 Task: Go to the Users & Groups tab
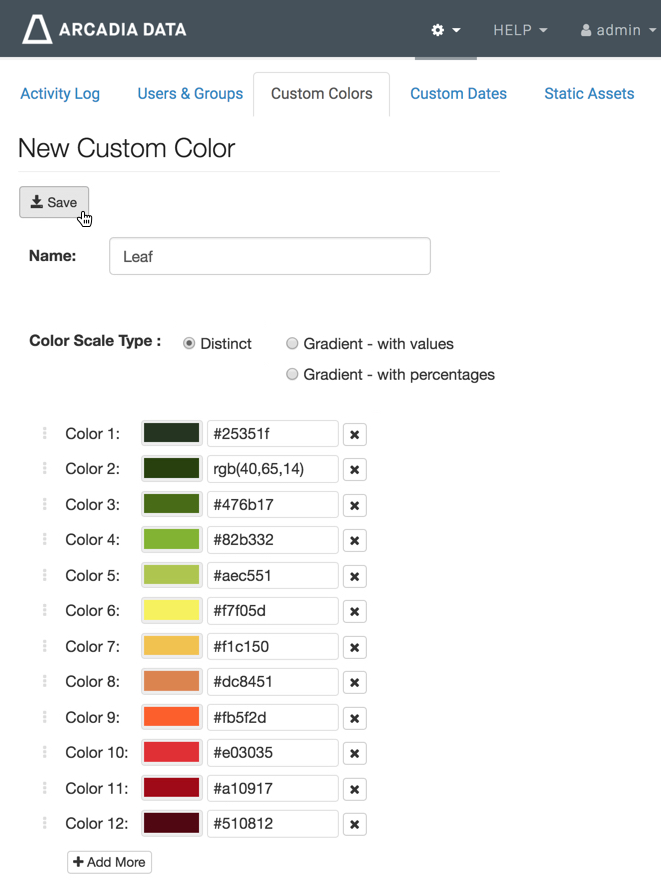[190, 94]
